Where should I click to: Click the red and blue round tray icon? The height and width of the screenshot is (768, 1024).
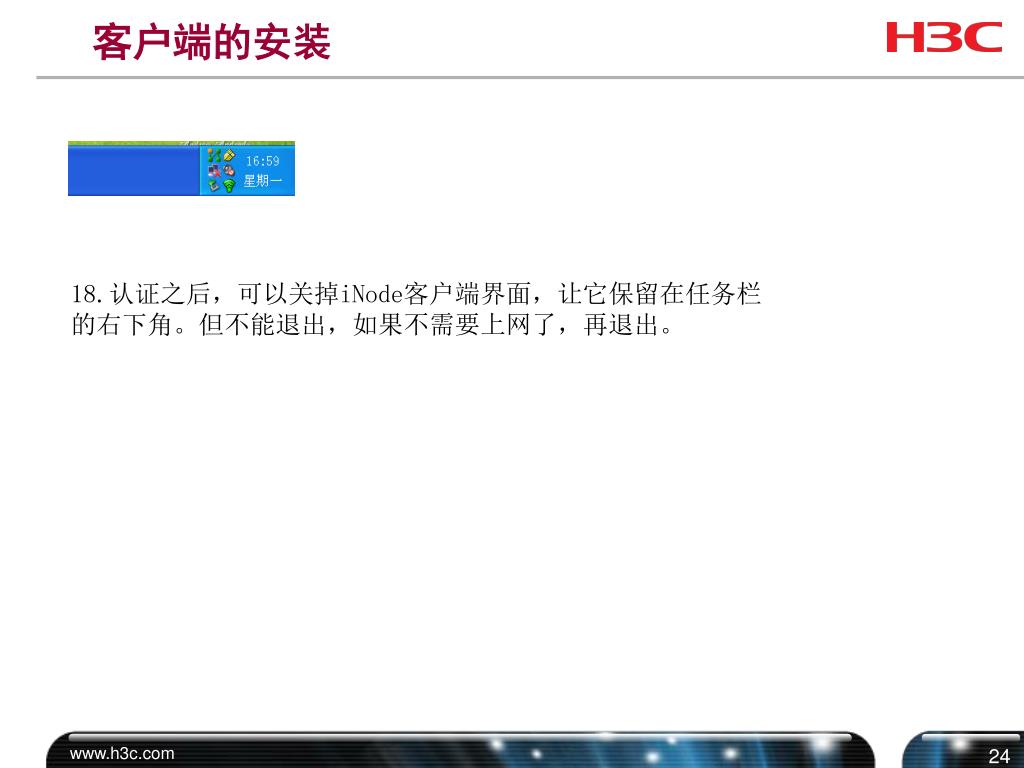pyautogui.click(x=229, y=170)
